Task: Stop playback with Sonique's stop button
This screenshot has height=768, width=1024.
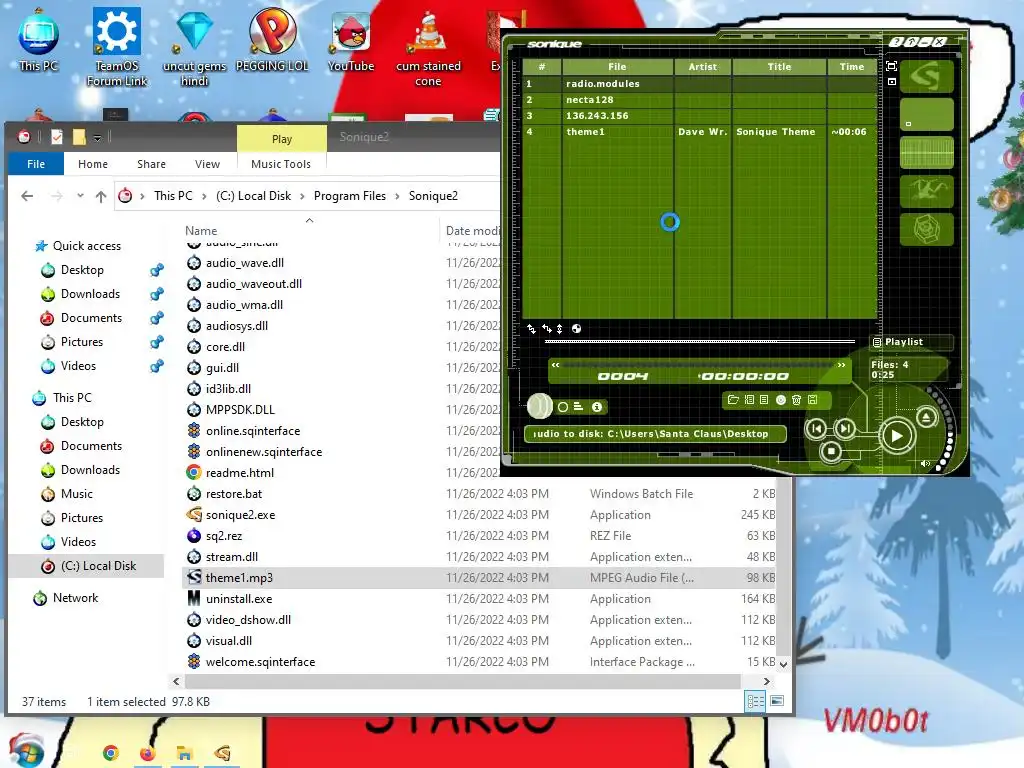Action: click(x=831, y=451)
